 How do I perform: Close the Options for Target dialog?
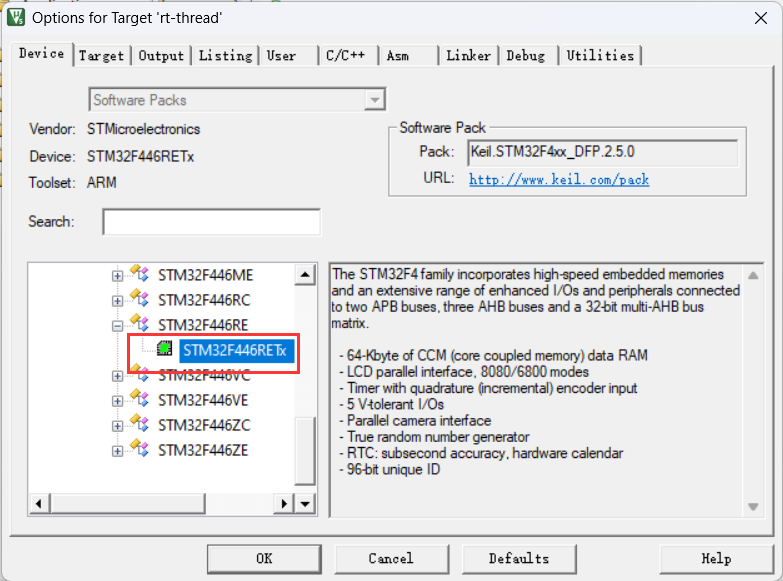[x=761, y=18]
